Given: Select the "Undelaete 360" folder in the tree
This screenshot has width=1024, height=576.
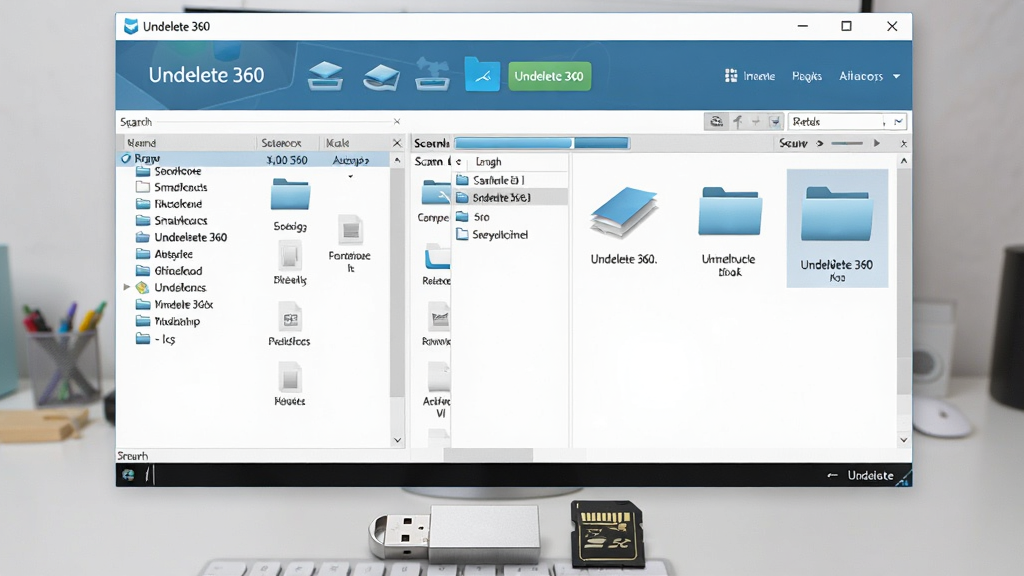Looking at the screenshot, I should coord(182,237).
